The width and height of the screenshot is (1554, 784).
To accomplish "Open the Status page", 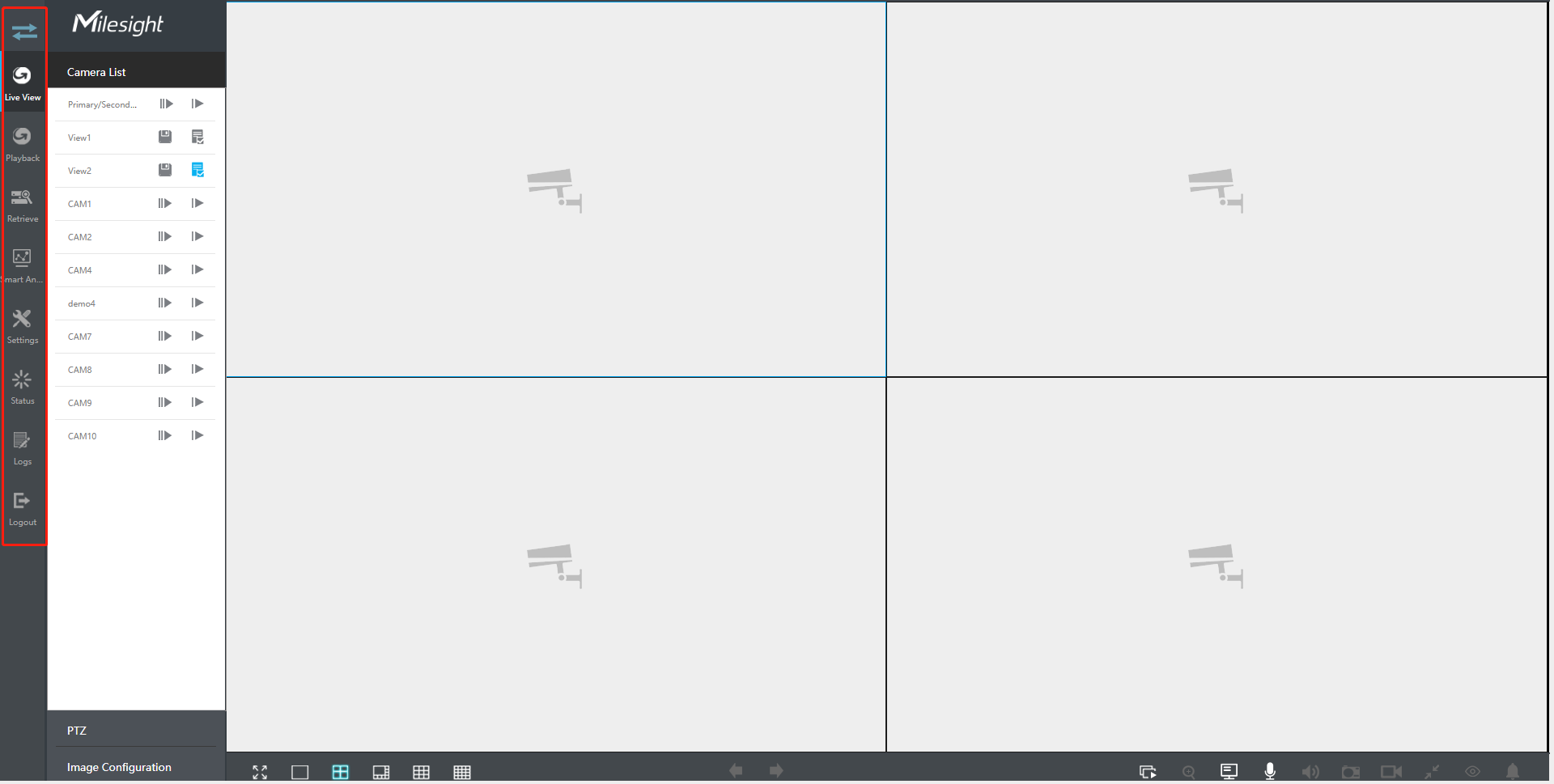I will [23, 387].
